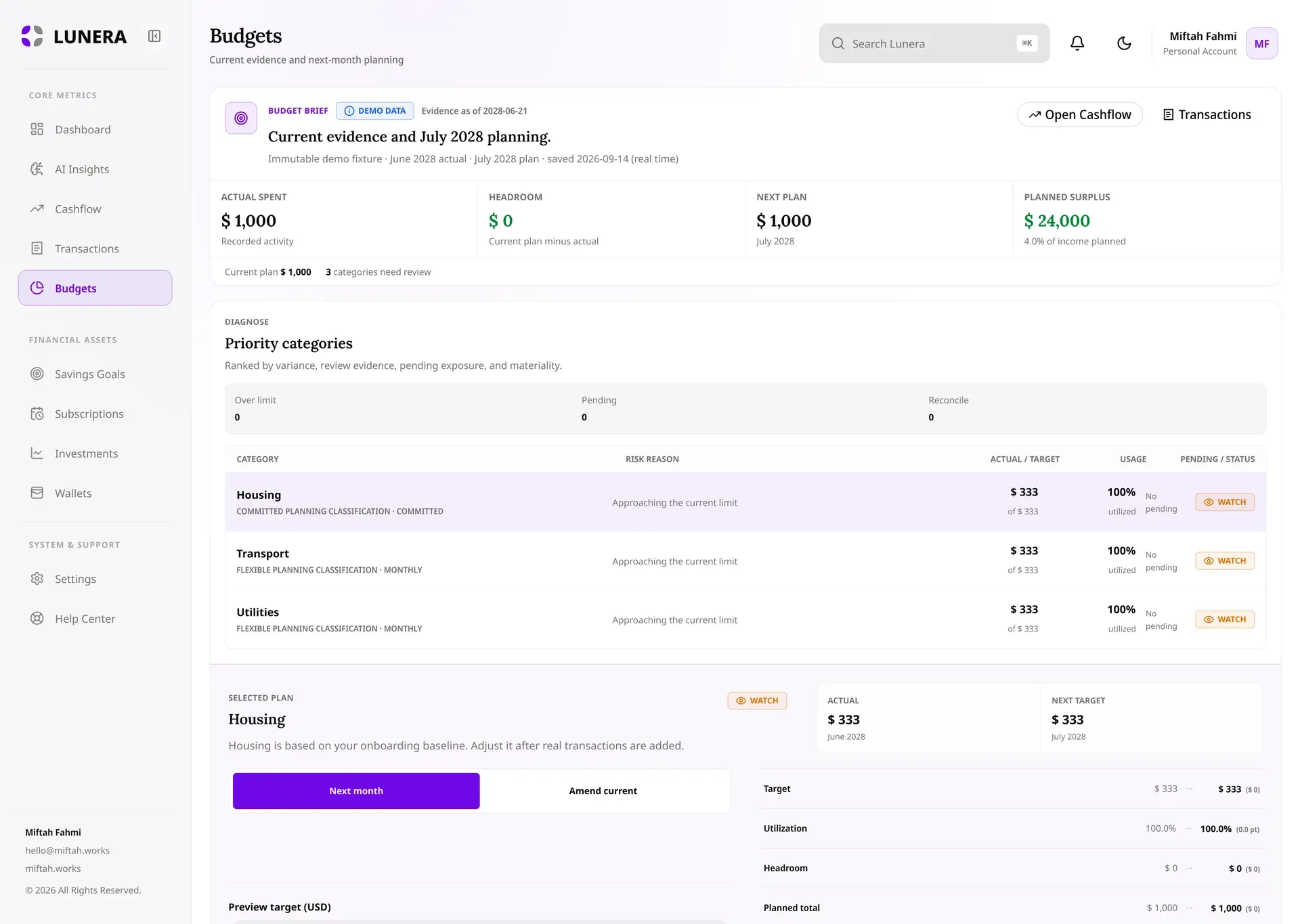Click the DEMO DATA badge
Screen dimensions: 1300x924
point(375,111)
